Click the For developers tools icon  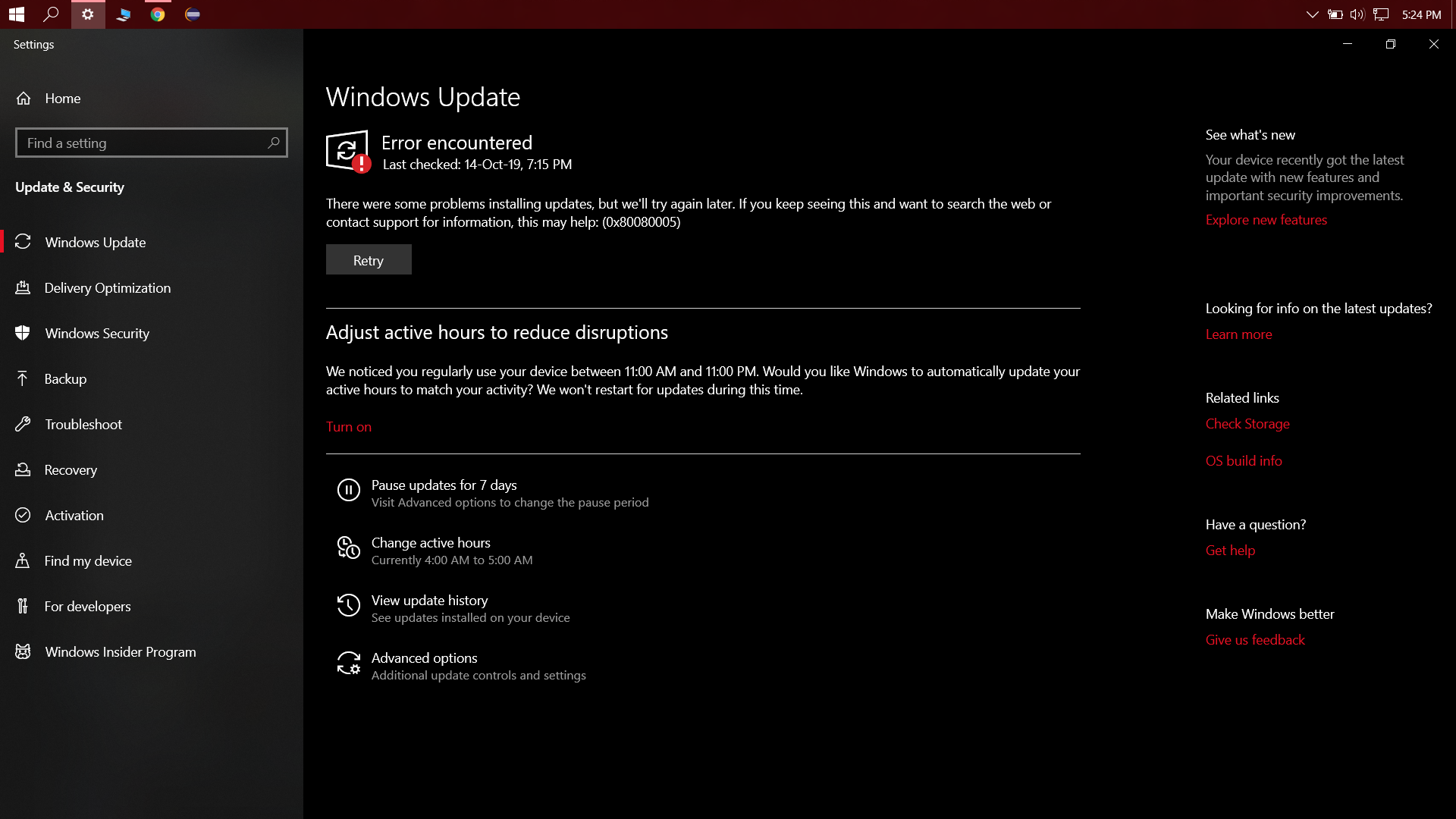tap(23, 606)
